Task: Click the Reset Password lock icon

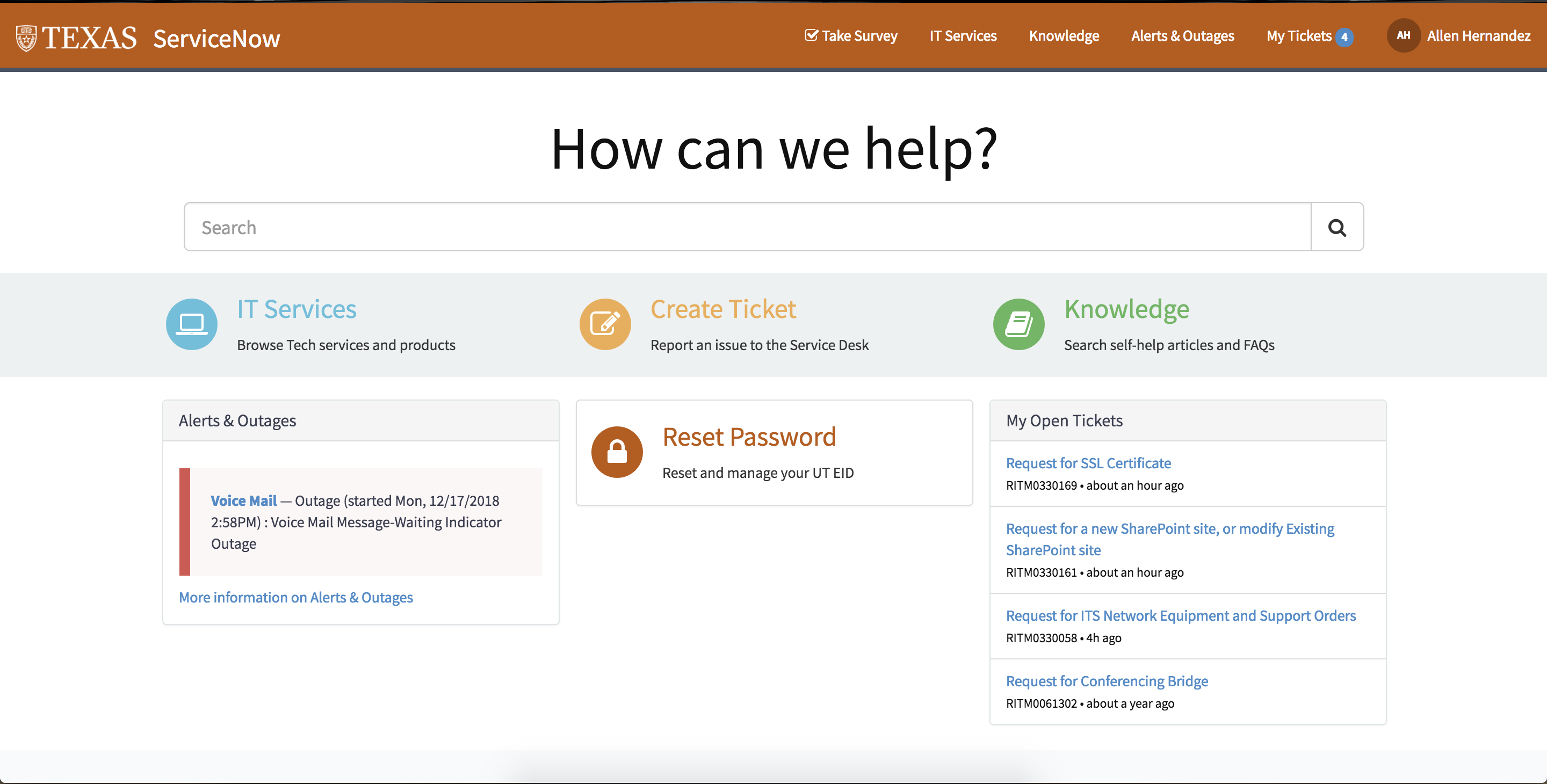Action: click(617, 452)
